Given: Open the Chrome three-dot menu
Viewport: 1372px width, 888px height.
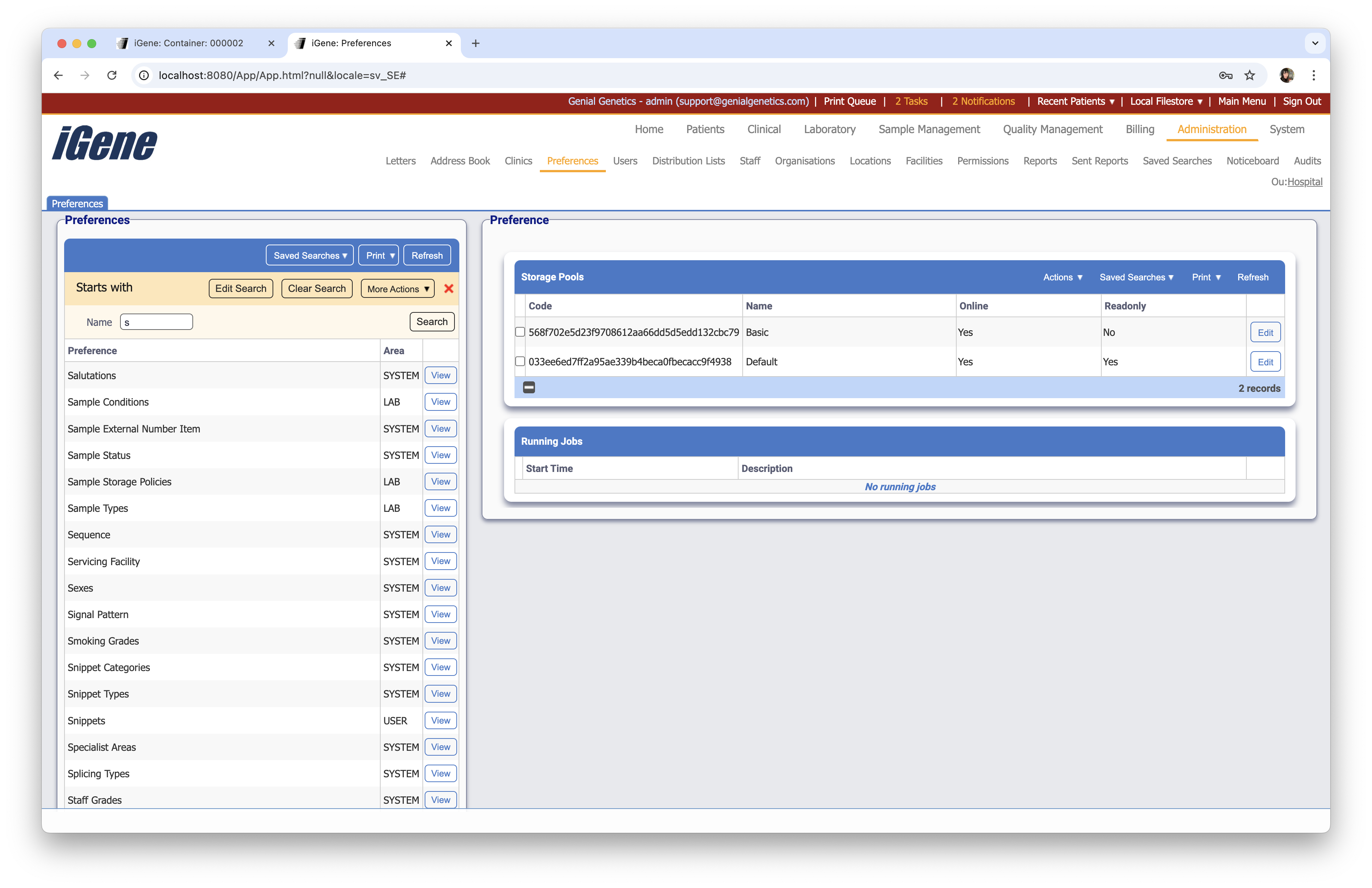Looking at the screenshot, I should (1313, 75).
